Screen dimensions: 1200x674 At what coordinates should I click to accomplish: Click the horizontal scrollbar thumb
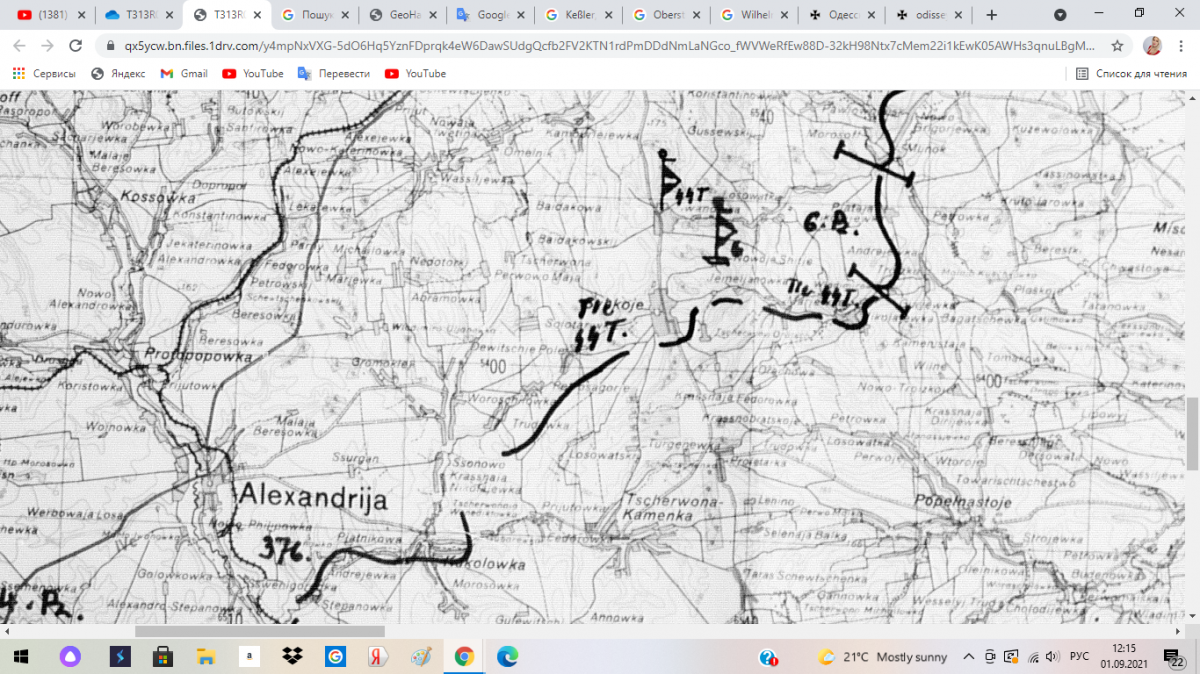[x=259, y=631]
